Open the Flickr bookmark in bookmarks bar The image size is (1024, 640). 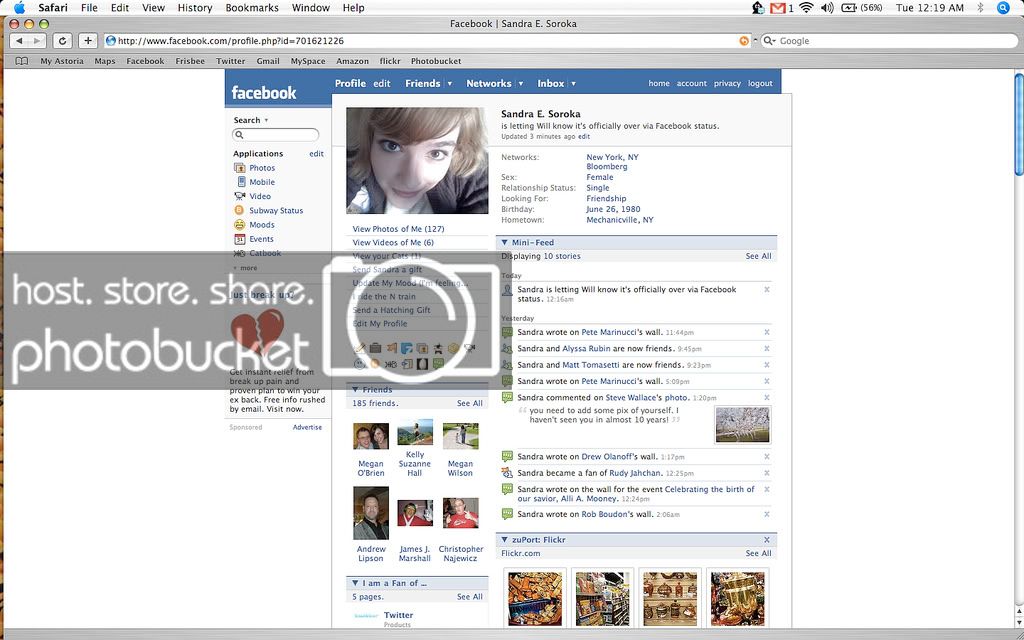pyautogui.click(x=390, y=61)
